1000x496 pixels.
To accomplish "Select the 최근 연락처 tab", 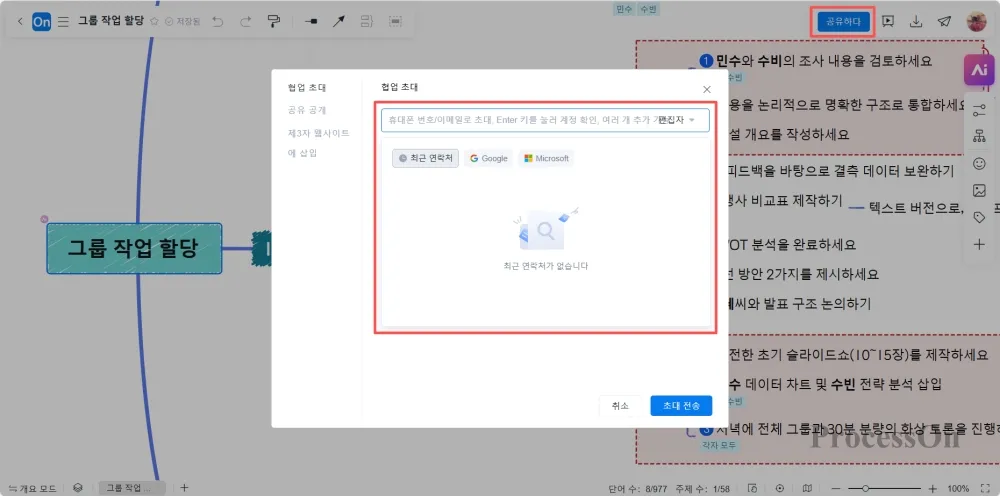I will click(x=425, y=158).
